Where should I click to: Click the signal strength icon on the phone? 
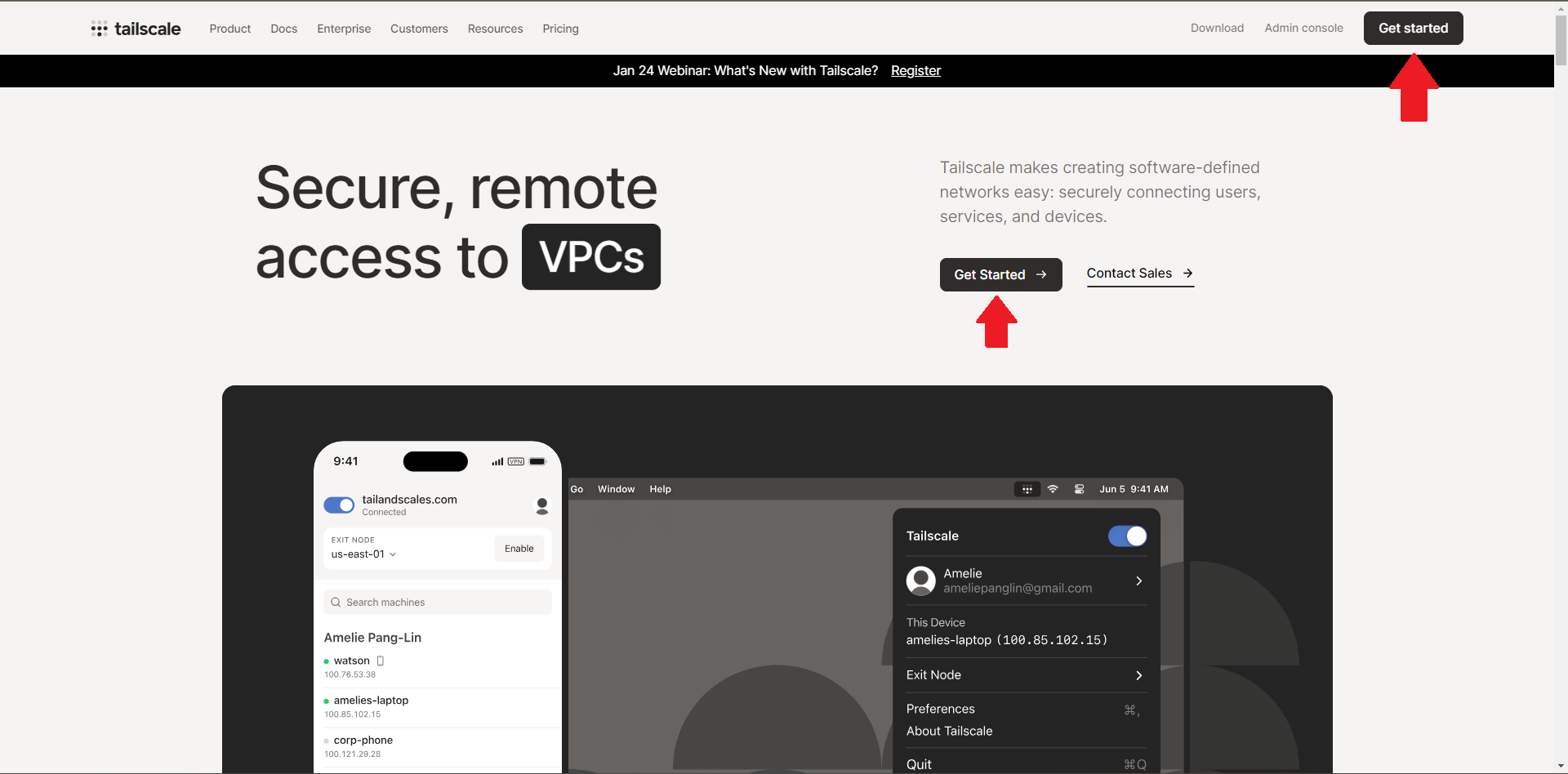[497, 462]
